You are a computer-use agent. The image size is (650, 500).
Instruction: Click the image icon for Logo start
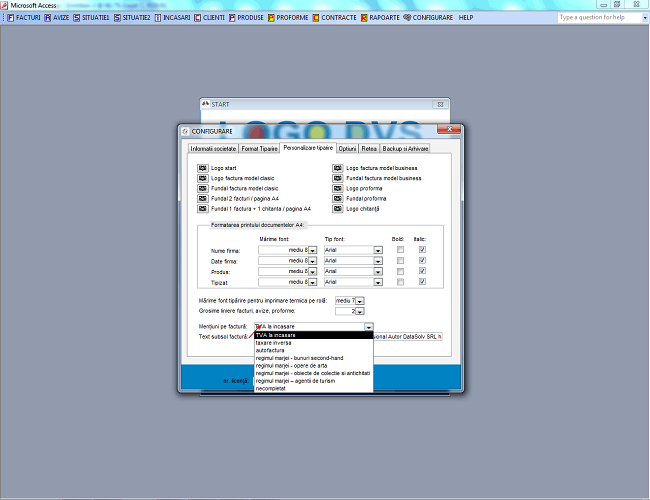(x=203, y=168)
